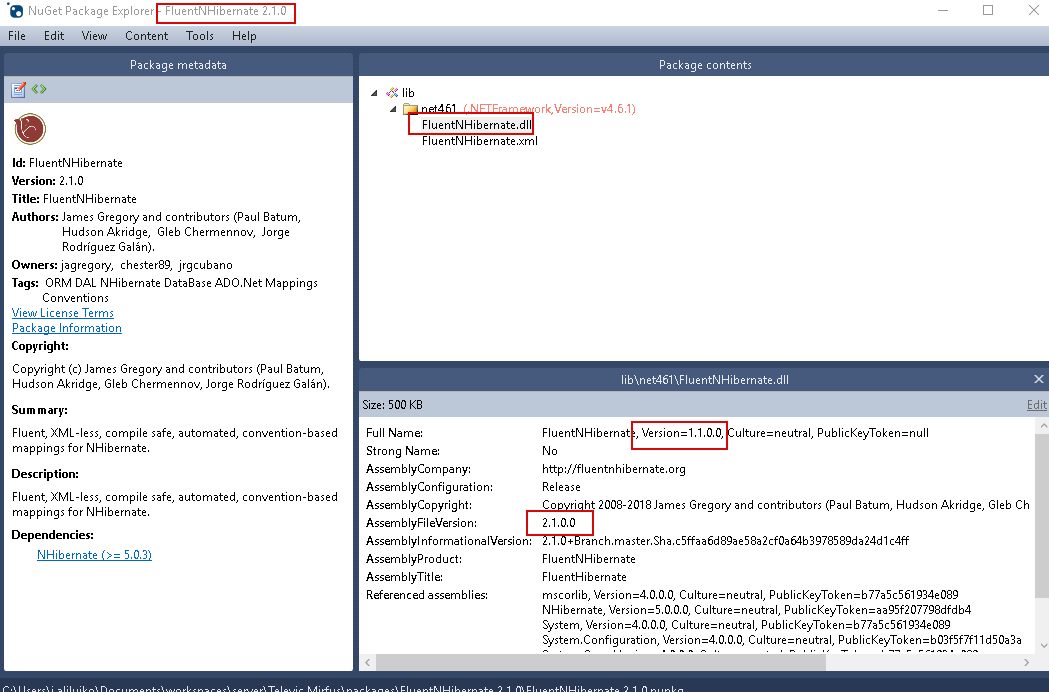1049x692 pixels.
Task: Click the mscorlib referenced assembly line
Action: point(750,595)
